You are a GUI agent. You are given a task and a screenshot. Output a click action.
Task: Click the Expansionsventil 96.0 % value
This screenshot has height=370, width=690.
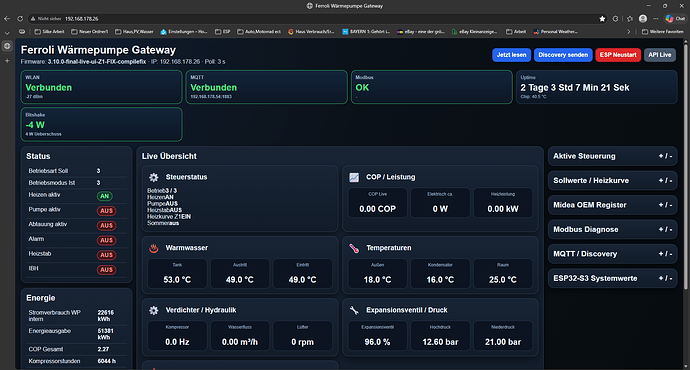(x=378, y=342)
